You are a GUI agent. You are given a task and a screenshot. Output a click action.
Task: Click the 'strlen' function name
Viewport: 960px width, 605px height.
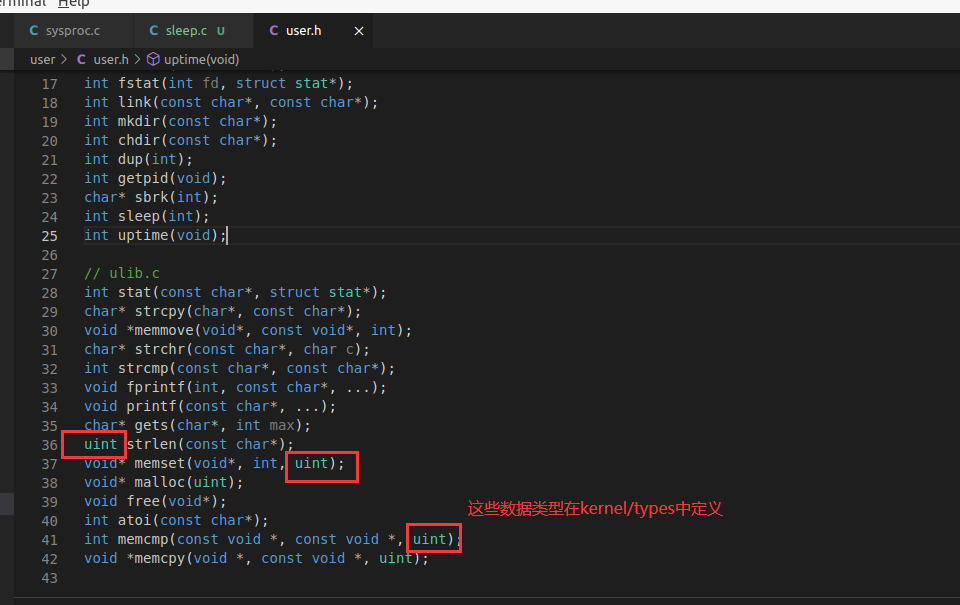click(151, 444)
